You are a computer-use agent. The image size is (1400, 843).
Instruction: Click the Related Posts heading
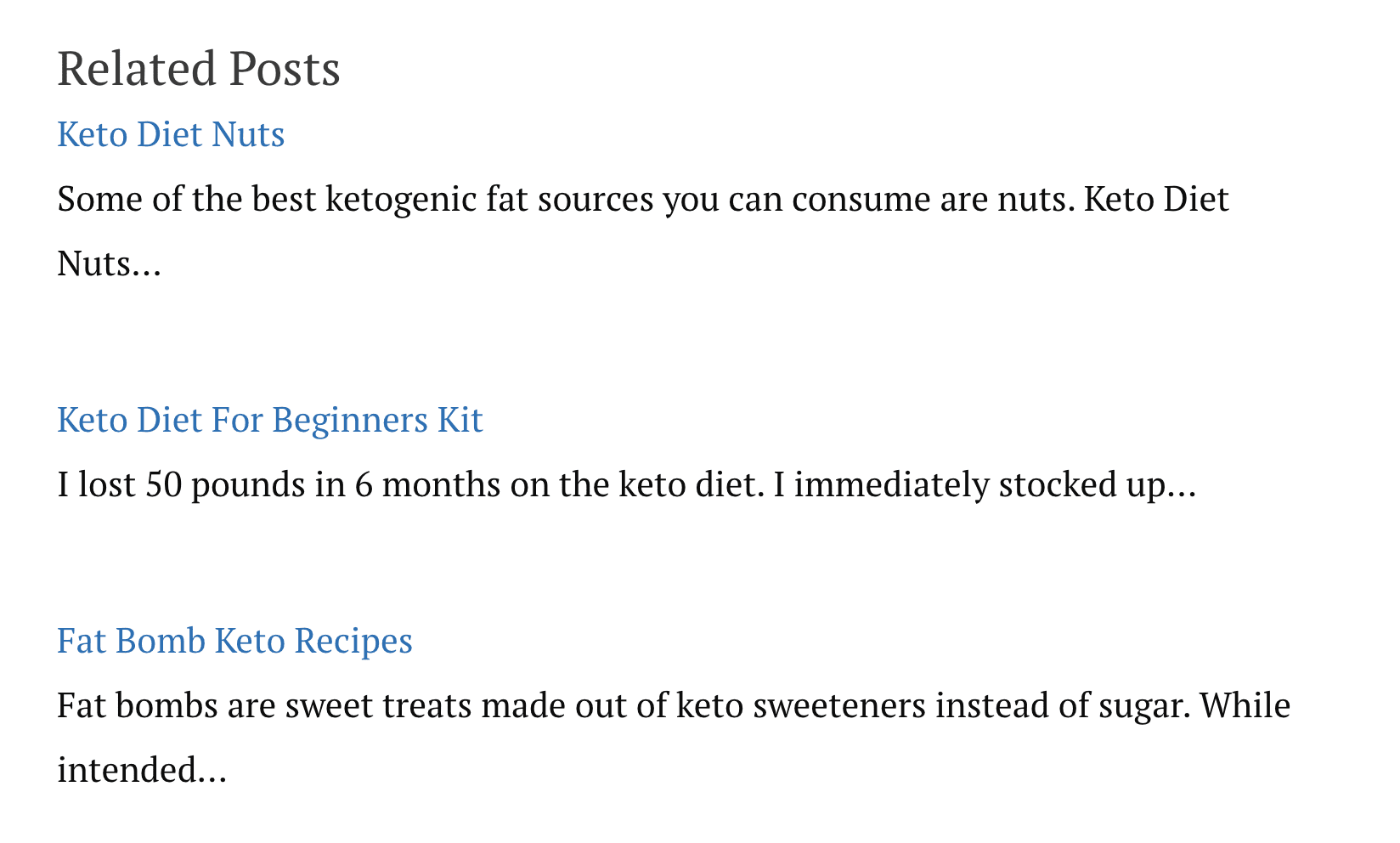(x=199, y=69)
